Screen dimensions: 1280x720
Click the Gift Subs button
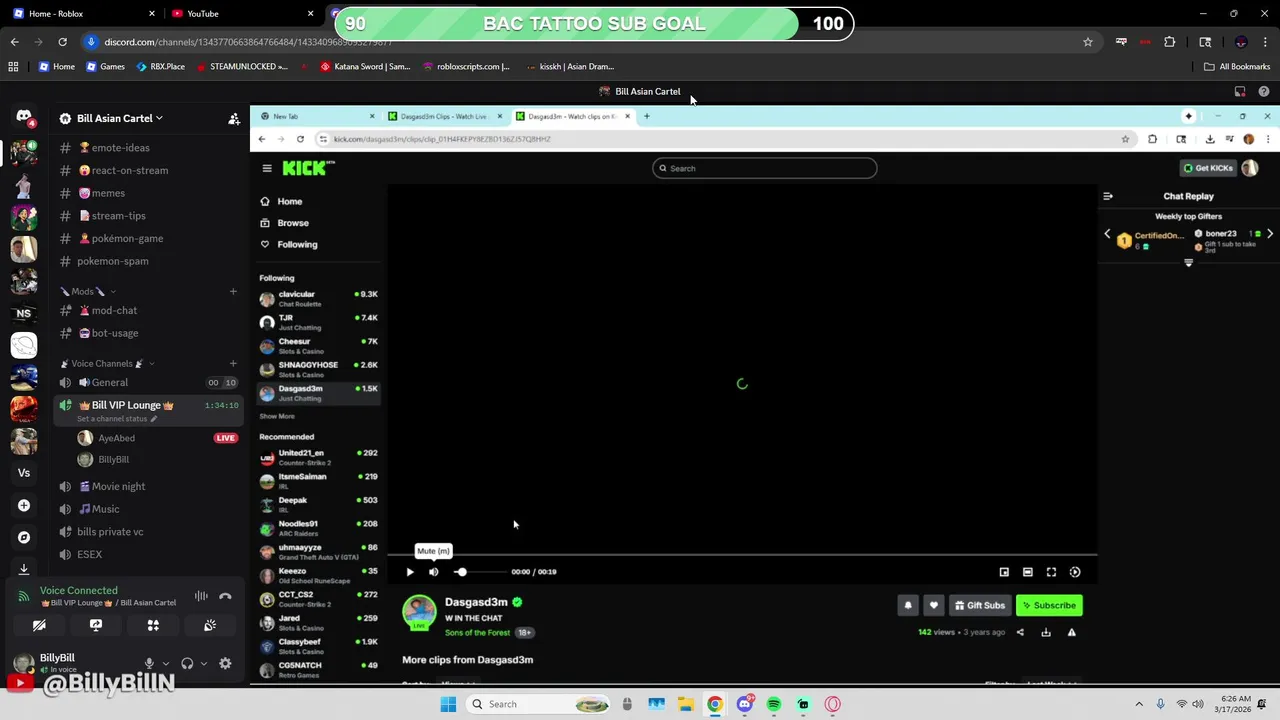(x=980, y=605)
